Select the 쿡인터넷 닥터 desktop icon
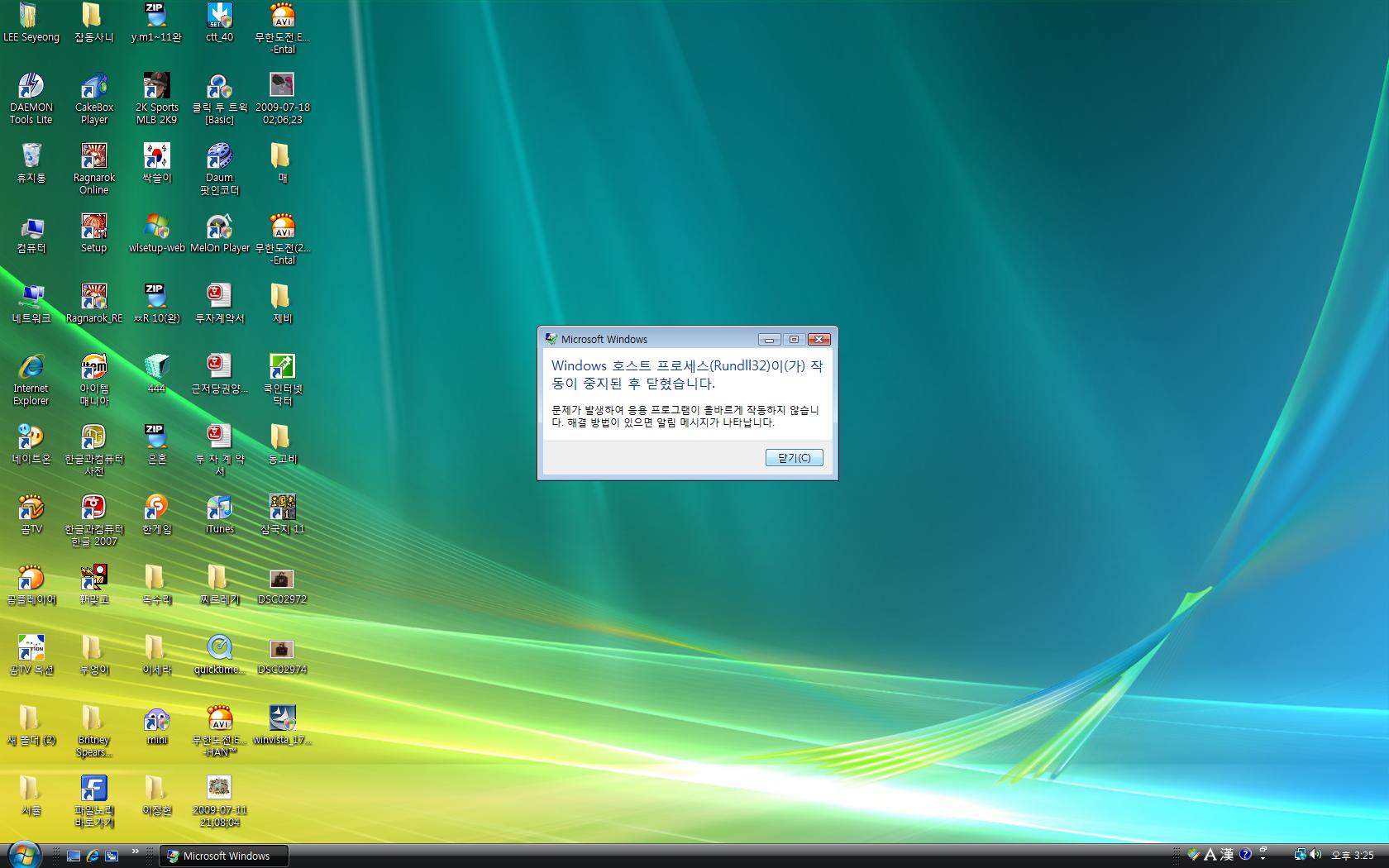Image resolution: width=1389 pixels, height=868 pixels. click(283, 379)
